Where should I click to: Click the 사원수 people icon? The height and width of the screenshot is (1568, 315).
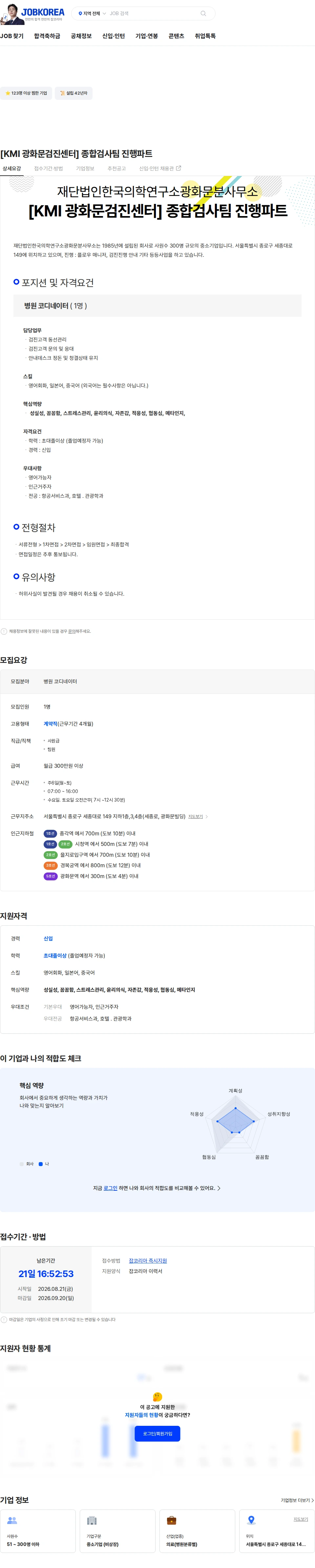tap(12, 1520)
